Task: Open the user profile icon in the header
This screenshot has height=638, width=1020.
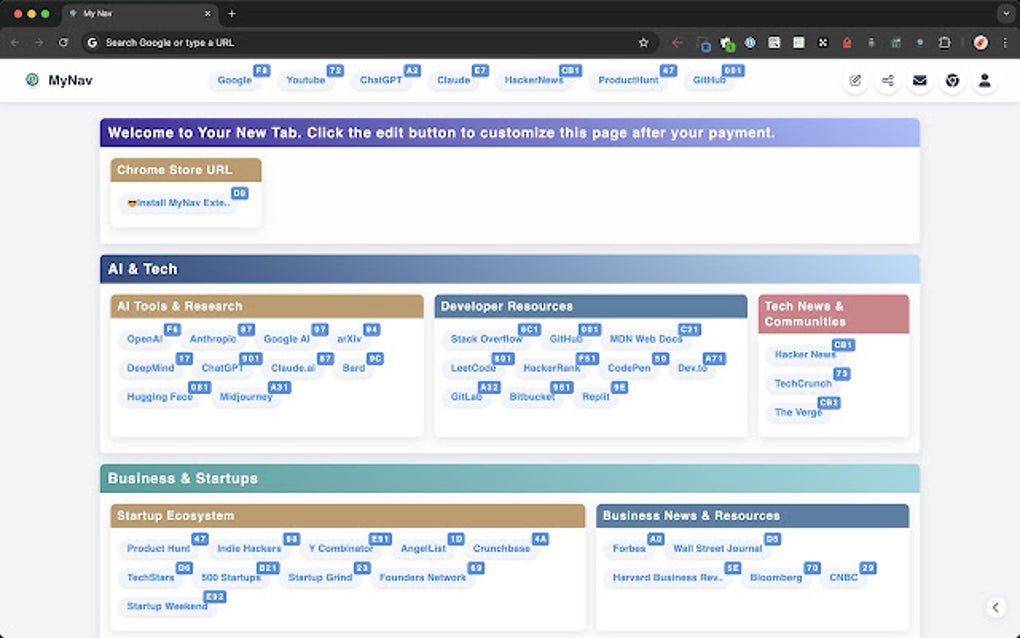Action: tap(985, 80)
